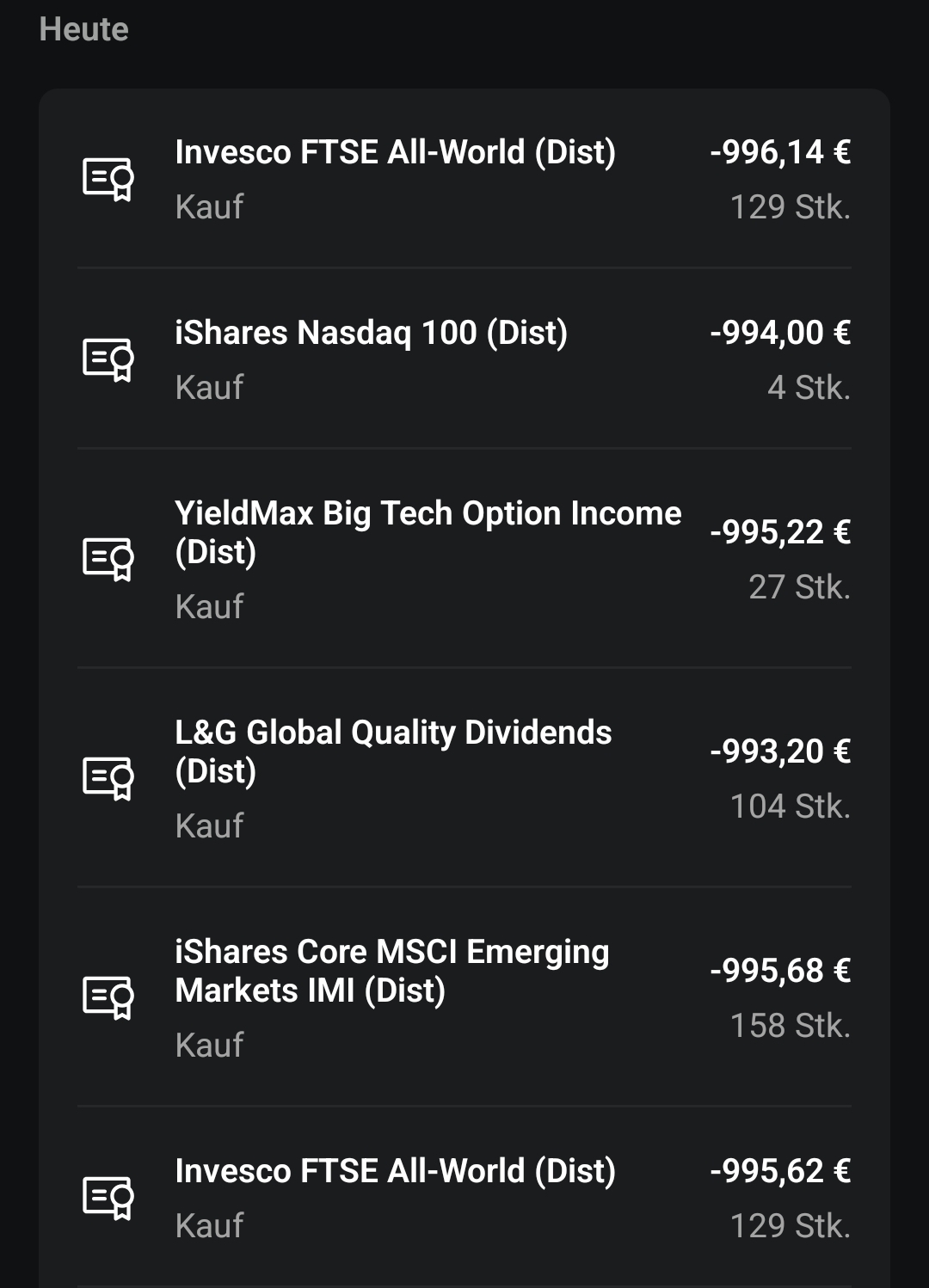Open iShares Core MSCI Emerging Markets IMI entry
The width and height of the screenshot is (929, 1288).
464,997
